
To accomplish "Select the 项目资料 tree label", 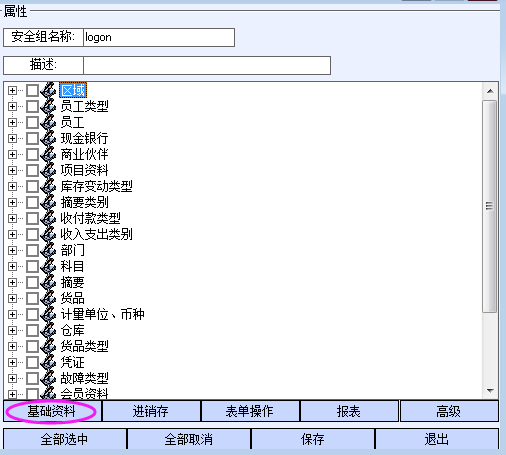I will pyautogui.click(x=85, y=170).
